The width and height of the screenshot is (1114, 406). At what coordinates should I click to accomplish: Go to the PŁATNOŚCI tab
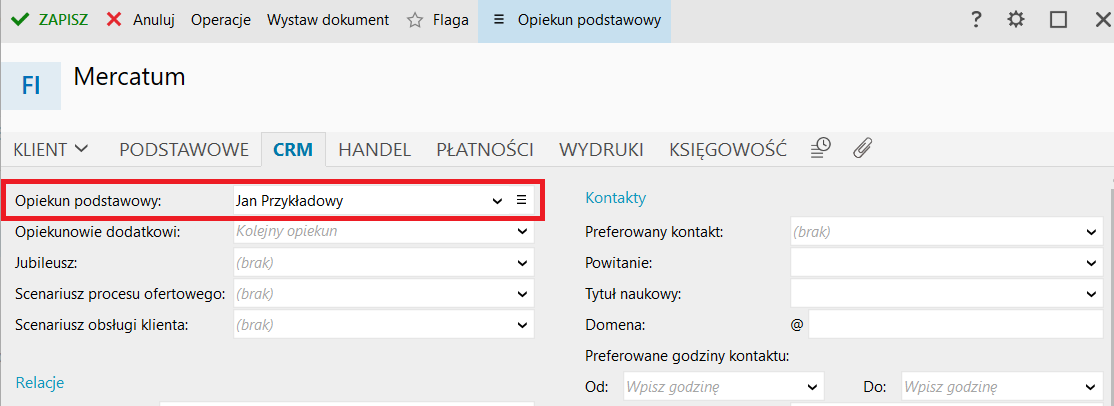coord(484,150)
